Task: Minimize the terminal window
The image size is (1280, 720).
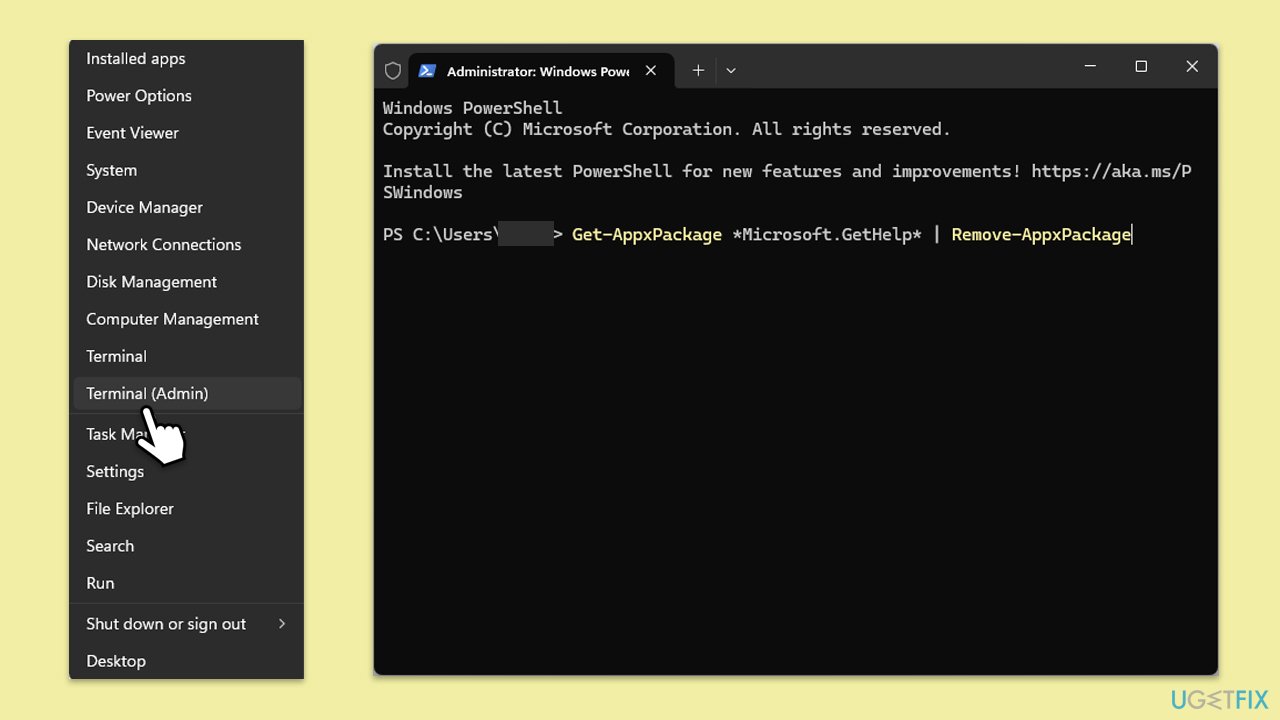Action: point(1090,67)
